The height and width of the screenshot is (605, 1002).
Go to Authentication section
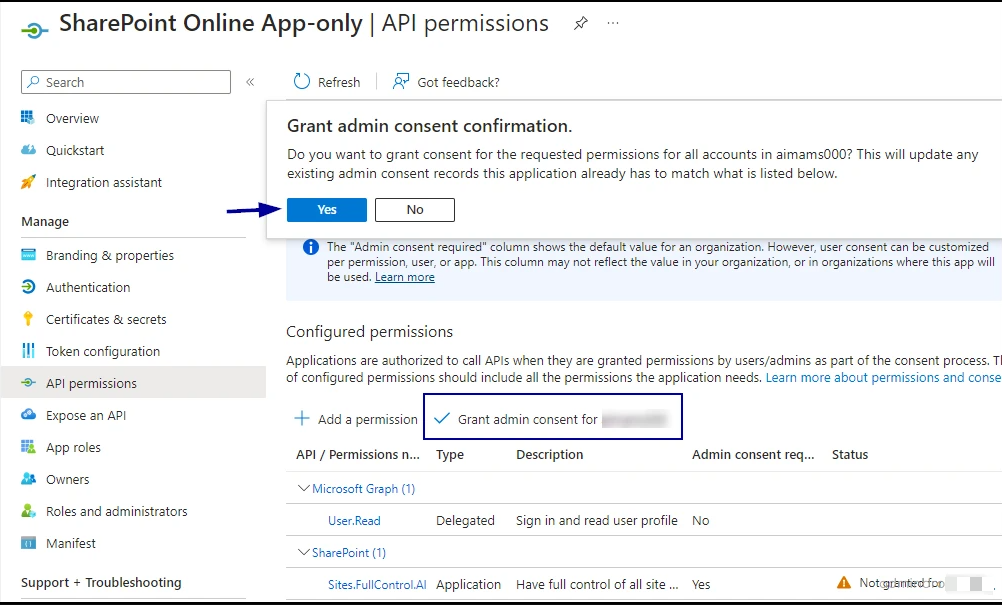tap(87, 287)
